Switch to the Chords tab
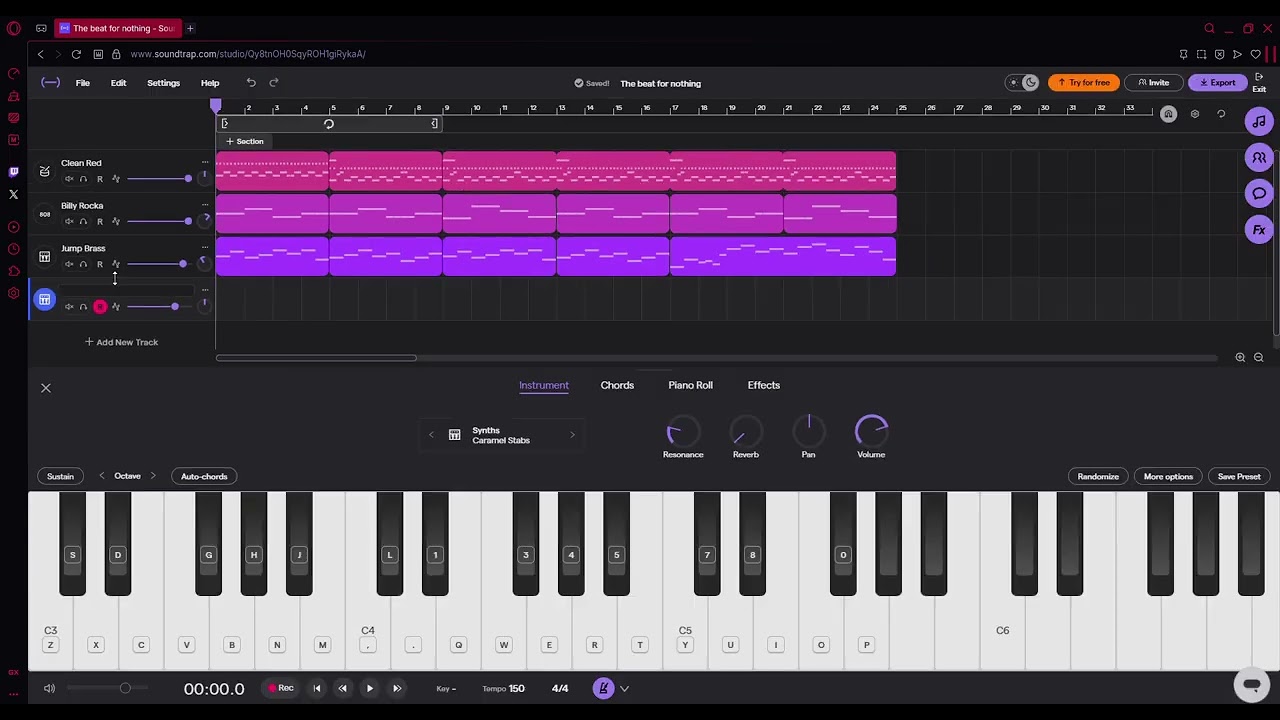 [x=617, y=385]
